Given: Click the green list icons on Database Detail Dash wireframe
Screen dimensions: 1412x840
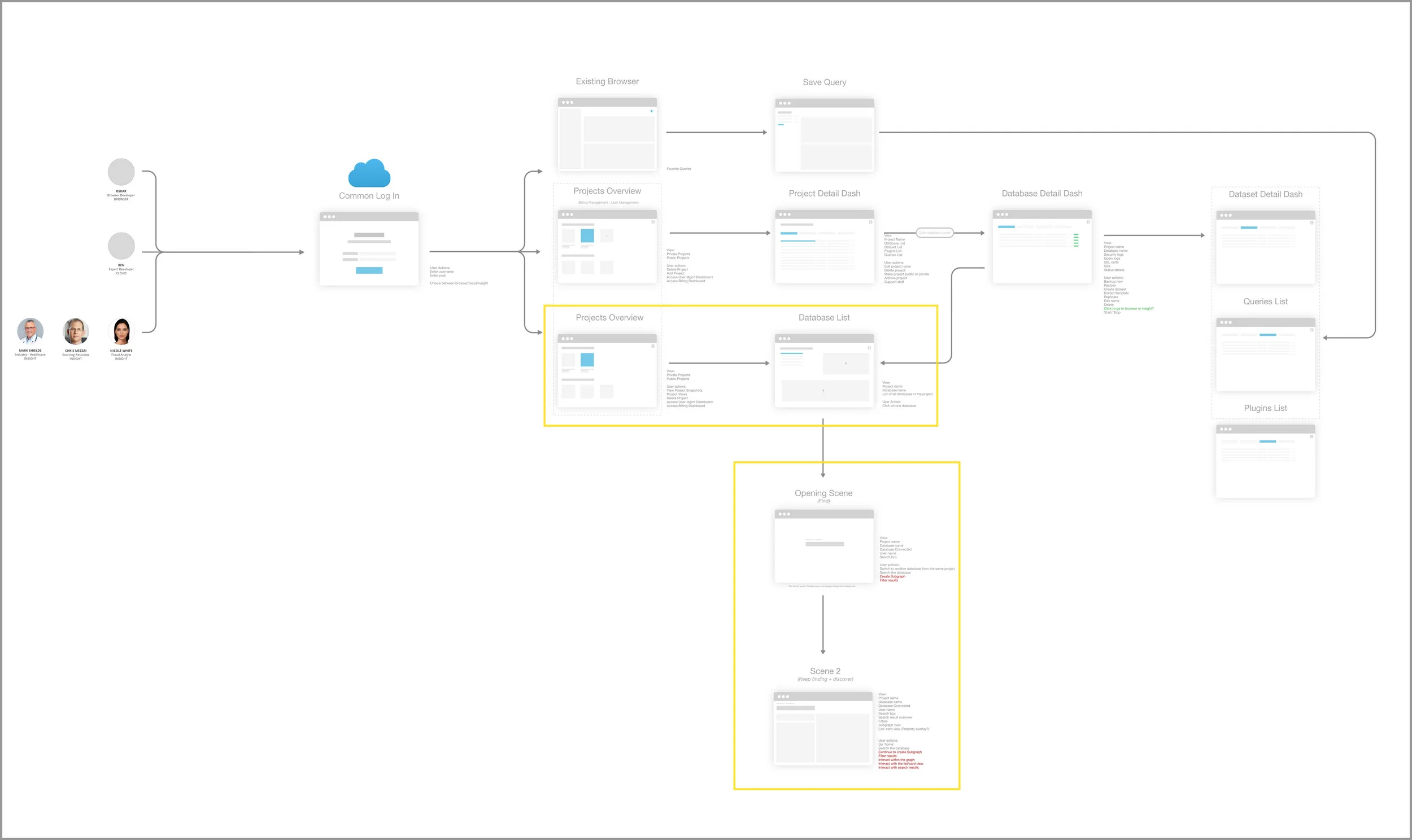Looking at the screenshot, I should point(1077,240).
